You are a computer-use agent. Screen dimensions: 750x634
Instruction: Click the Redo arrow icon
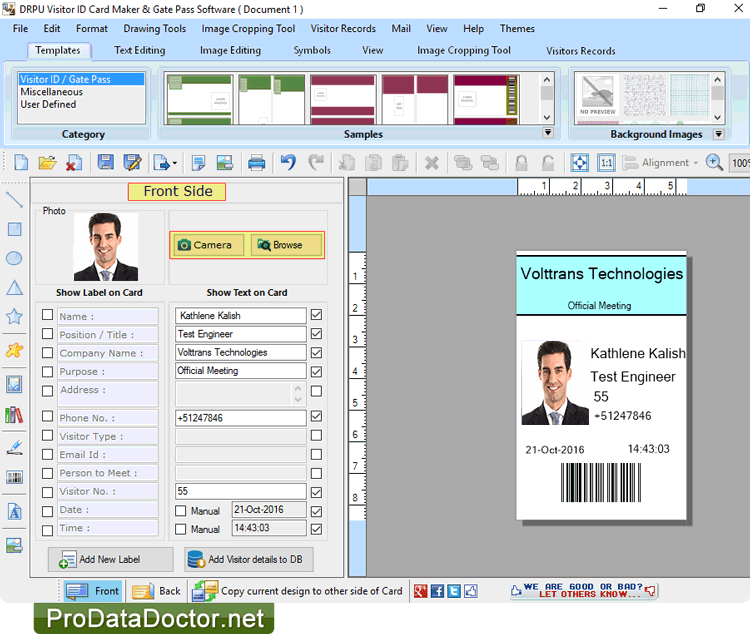pyautogui.click(x=316, y=163)
